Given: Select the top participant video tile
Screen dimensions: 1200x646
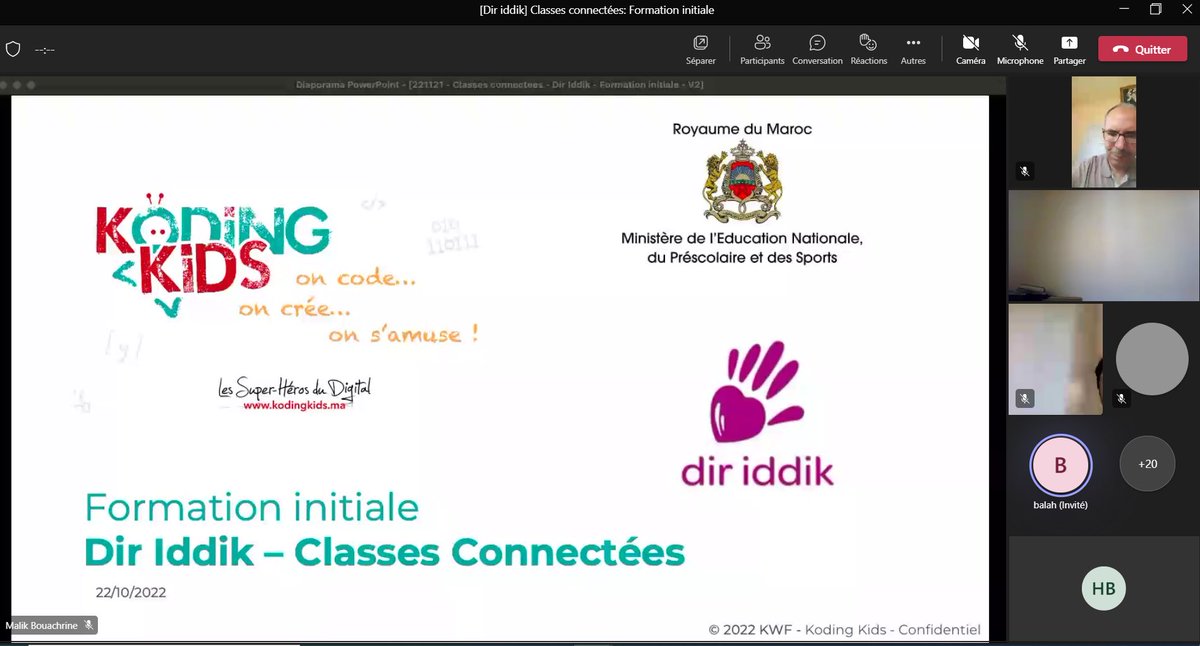Looking at the screenshot, I should (1104, 132).
